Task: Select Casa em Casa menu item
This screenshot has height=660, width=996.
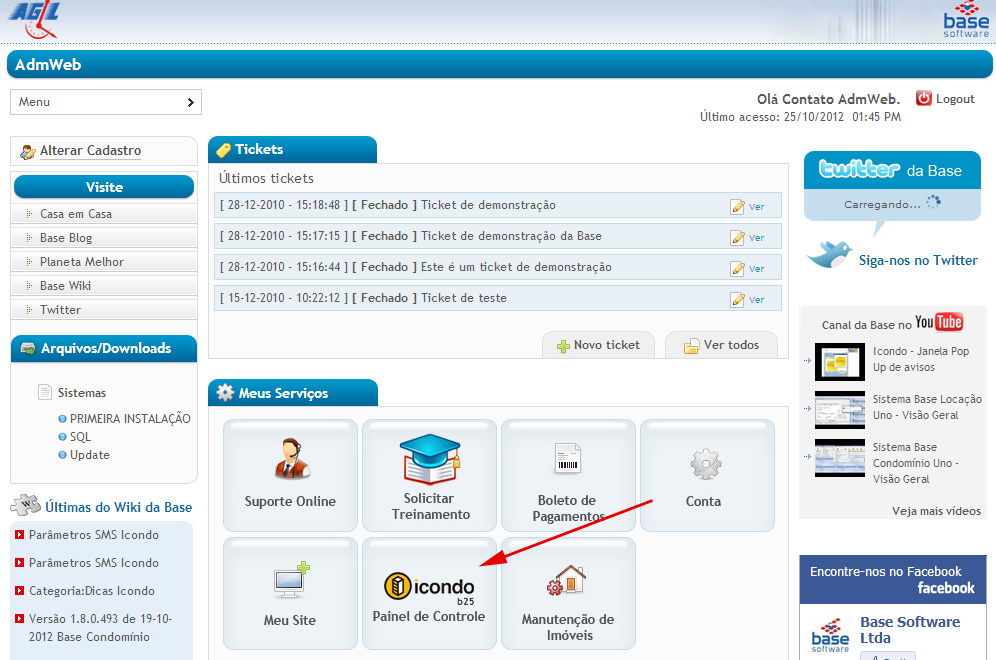Action: [x=76, y=214]
